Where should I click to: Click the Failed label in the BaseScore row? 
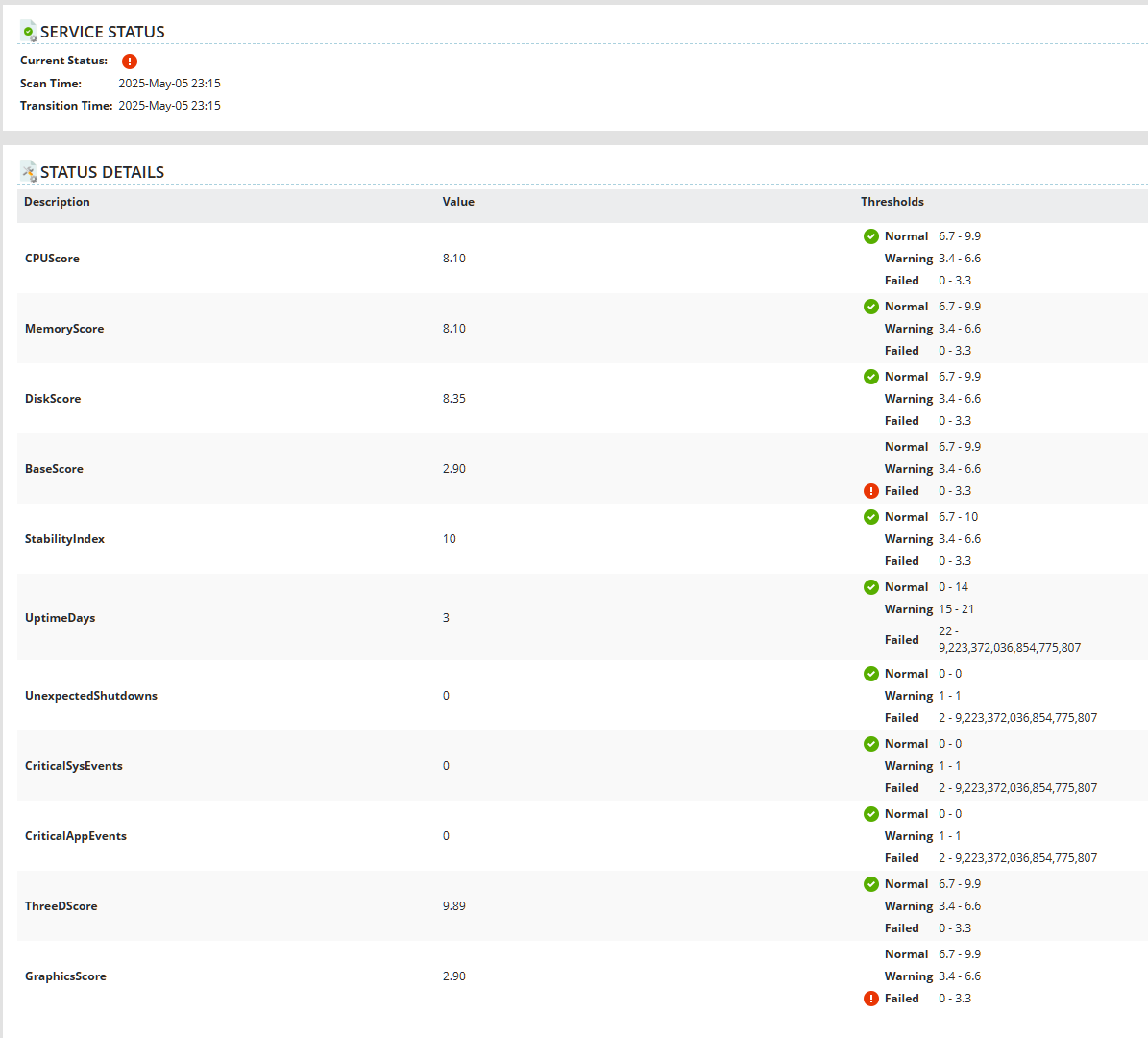point(901,491)
